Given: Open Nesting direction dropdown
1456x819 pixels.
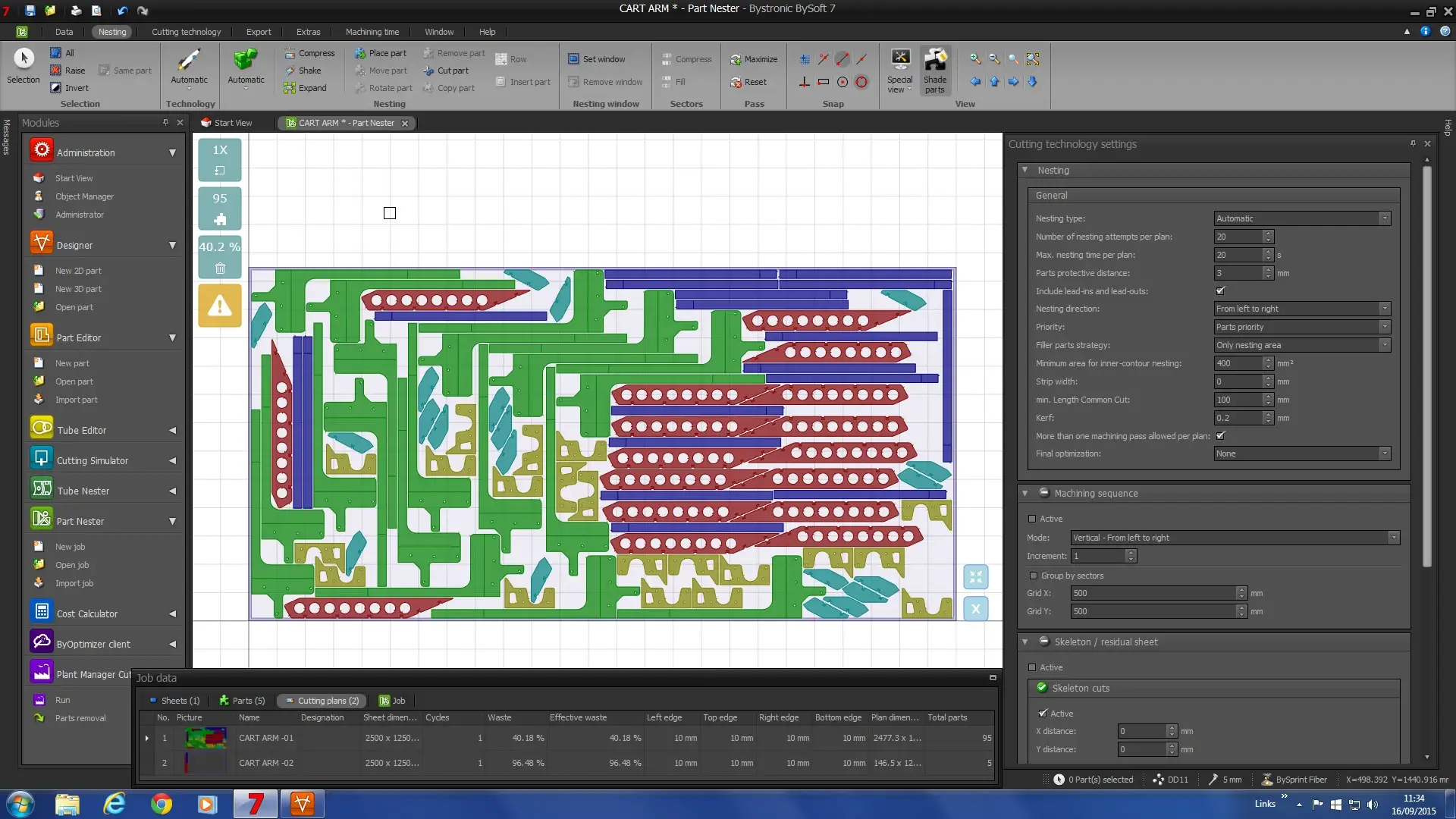Looking at the screenshot, I should (x=1302, y=309).
